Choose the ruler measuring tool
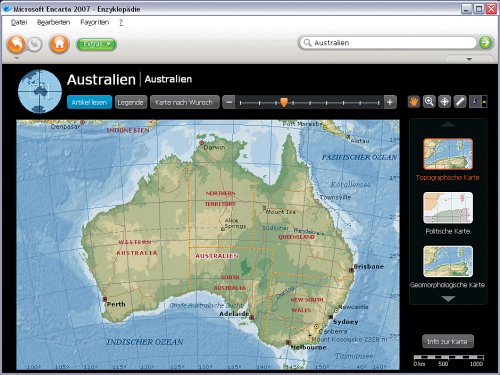This screenshot has height=375, width=500. pyautogui.click(x=460, y=102)
